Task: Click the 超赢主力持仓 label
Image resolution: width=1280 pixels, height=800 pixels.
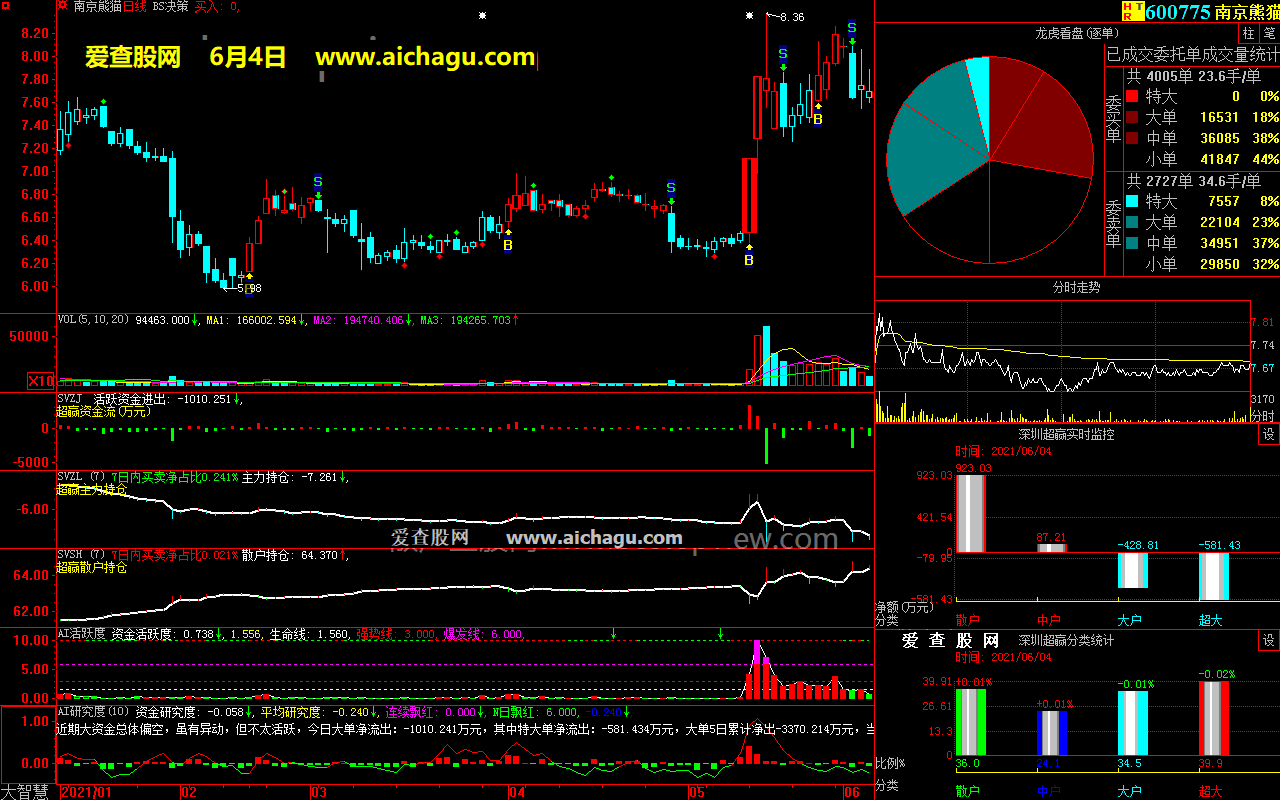Action: [92, 490]
